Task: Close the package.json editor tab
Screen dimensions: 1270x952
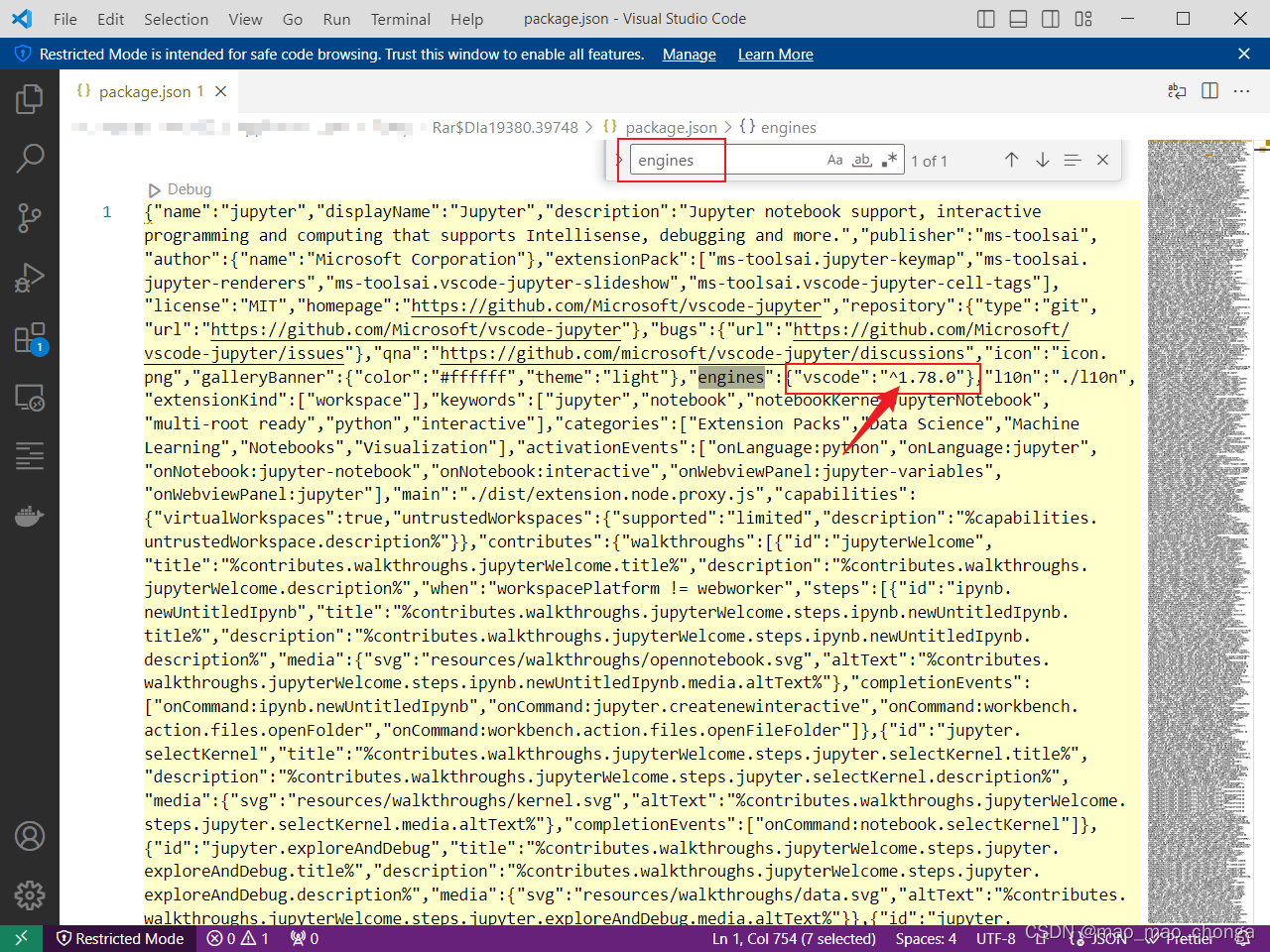Action: pos(221,91)
